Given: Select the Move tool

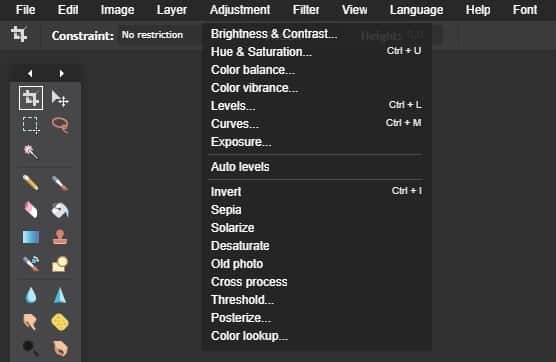Looking at the screenshot, I should (x=60, y=98).
